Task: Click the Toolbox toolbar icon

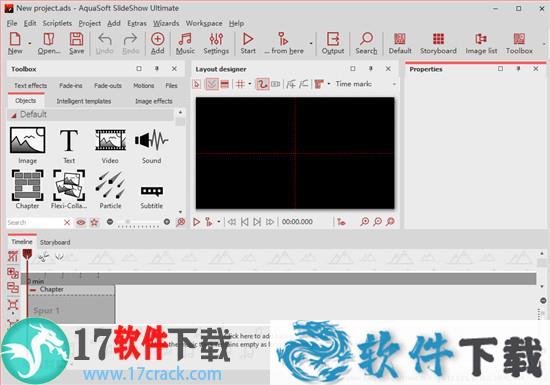Action: pyautogui.click(x=519, y=43)
